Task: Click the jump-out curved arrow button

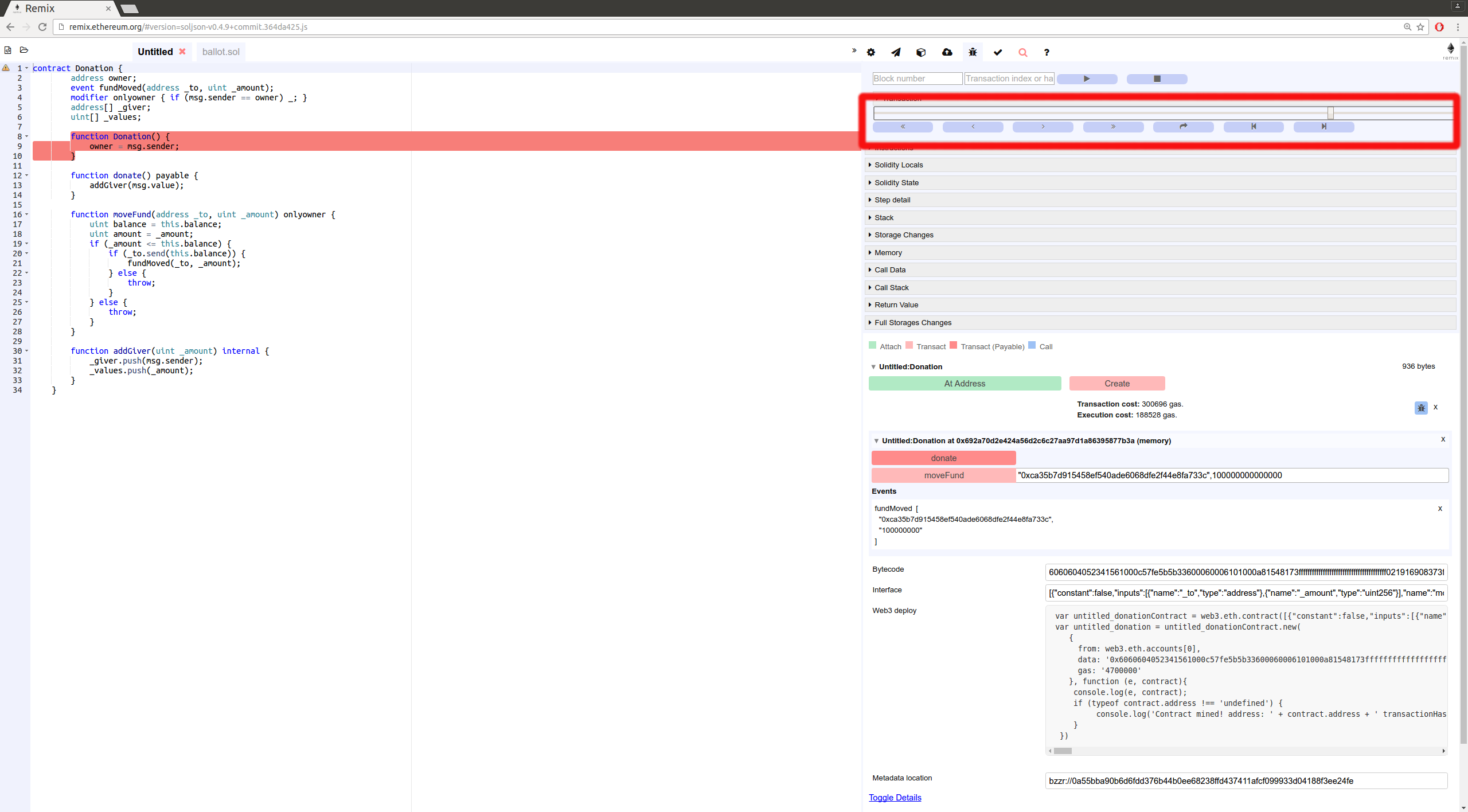Action: (1183, 127)
